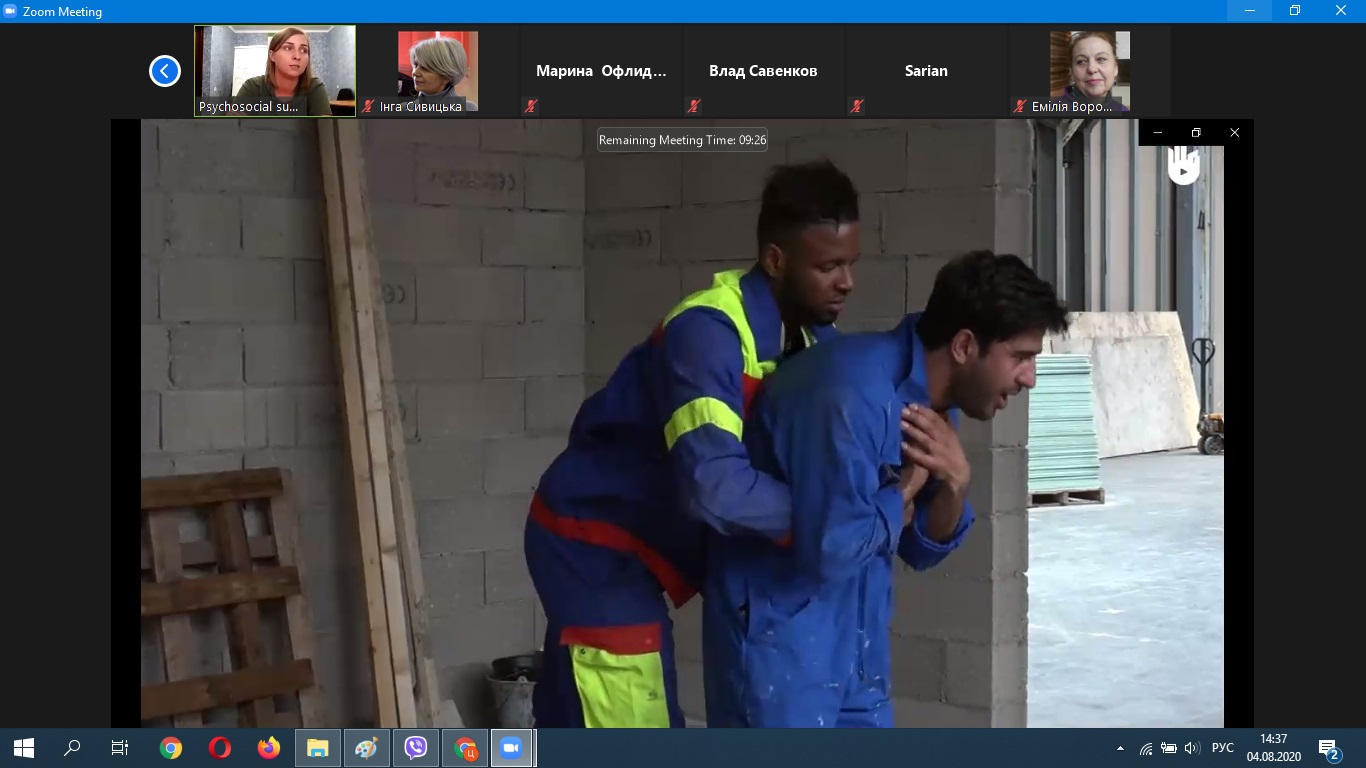Screen dimensions: 1366x768
Task: Click the muted mic icon on Влад Савенков tile
Action: (694, 106)
